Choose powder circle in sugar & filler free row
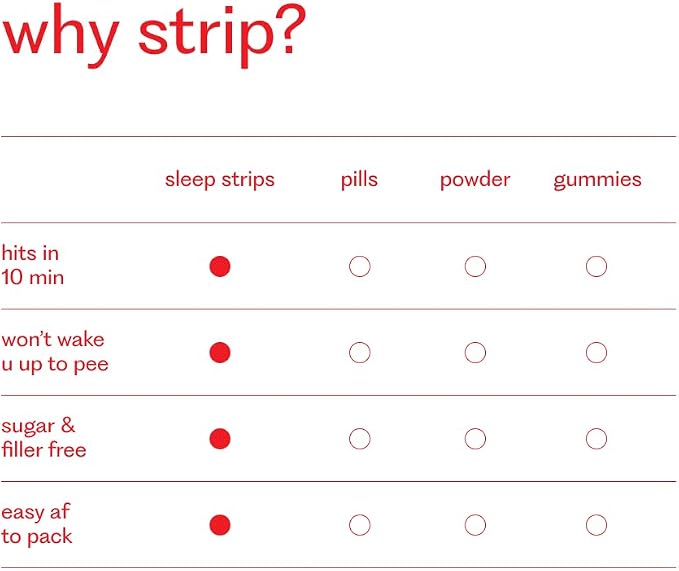 point(475,439)
